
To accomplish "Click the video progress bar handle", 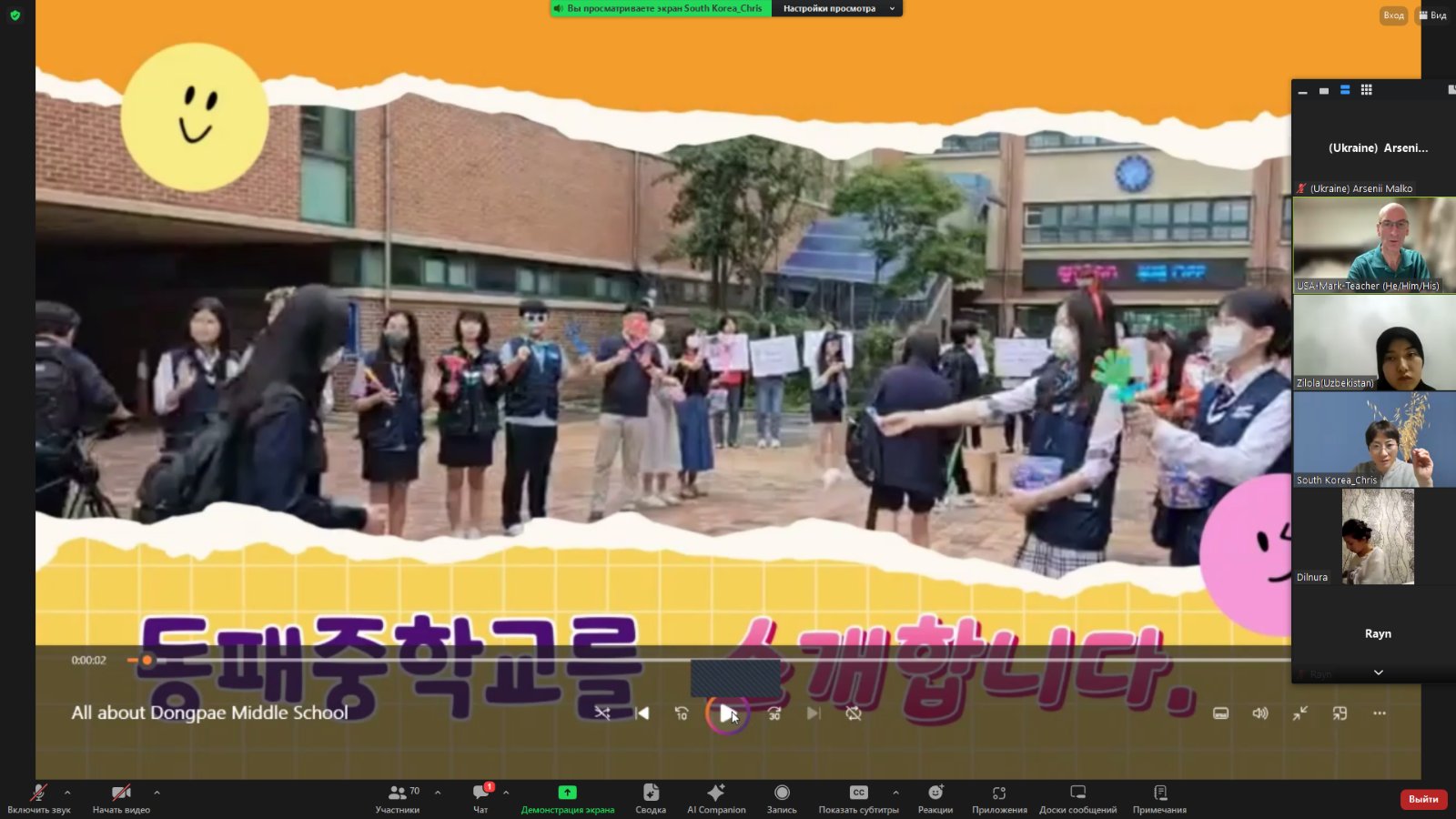I will point(147,660).
